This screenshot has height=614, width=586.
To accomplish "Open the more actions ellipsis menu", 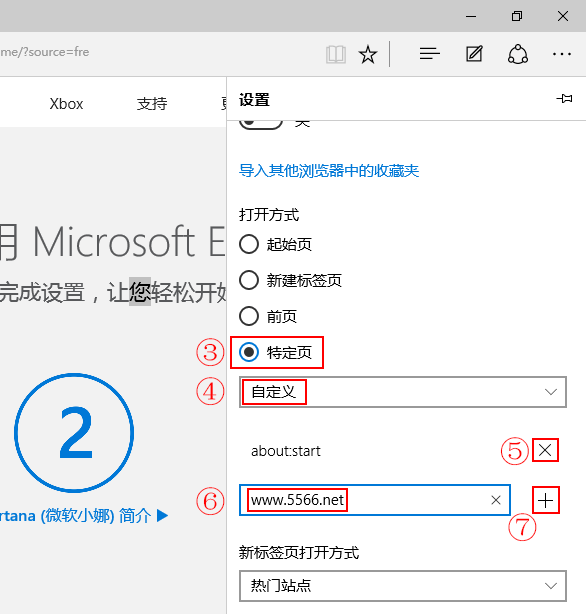I will point(562,54).
